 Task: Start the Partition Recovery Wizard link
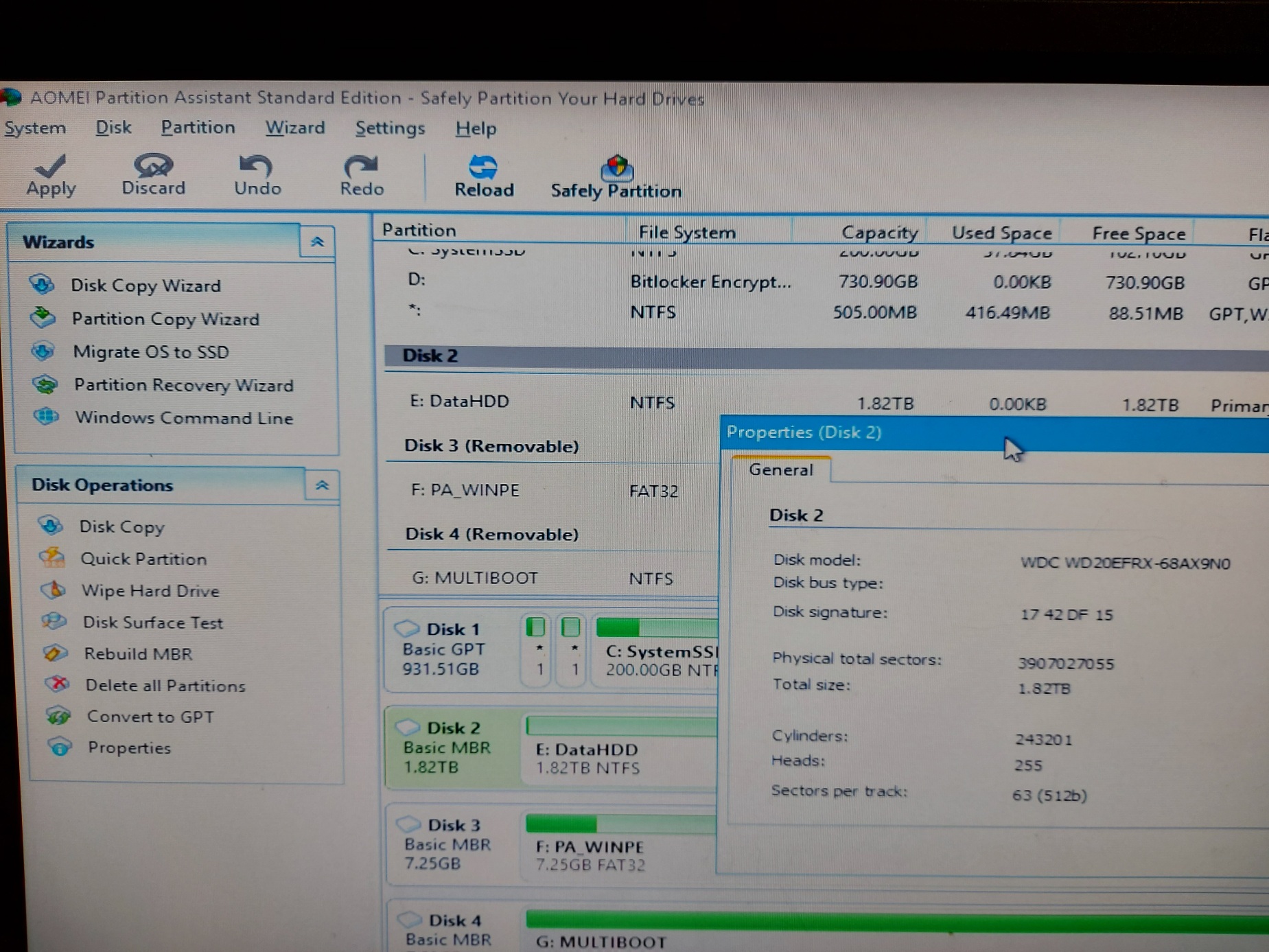pos(184,385)
